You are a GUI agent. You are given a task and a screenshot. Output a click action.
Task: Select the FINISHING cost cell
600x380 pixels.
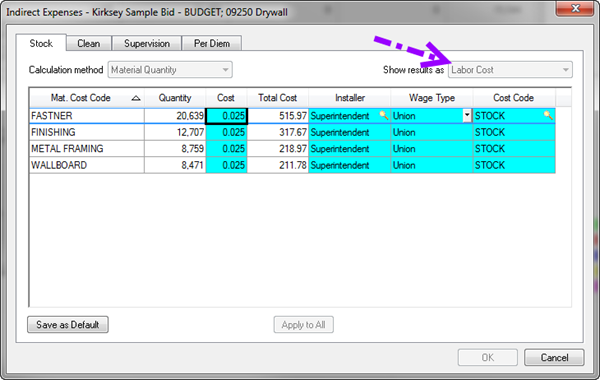(227, 132)
